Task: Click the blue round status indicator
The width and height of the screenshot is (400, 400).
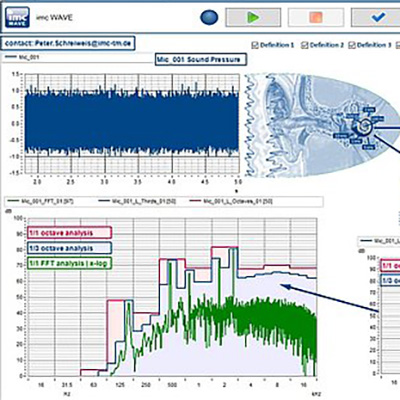Action: [209, 17]
